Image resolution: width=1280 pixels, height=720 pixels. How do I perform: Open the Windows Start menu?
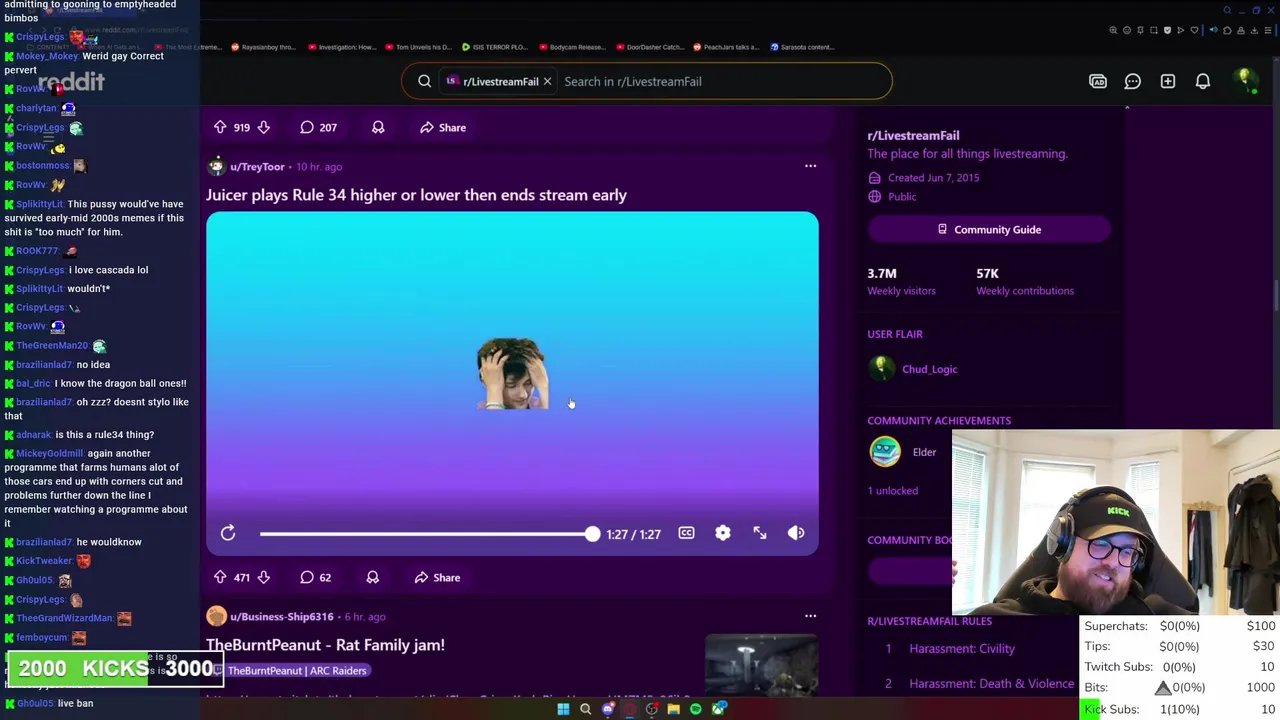pyautogui.click(x=563, y=709)
